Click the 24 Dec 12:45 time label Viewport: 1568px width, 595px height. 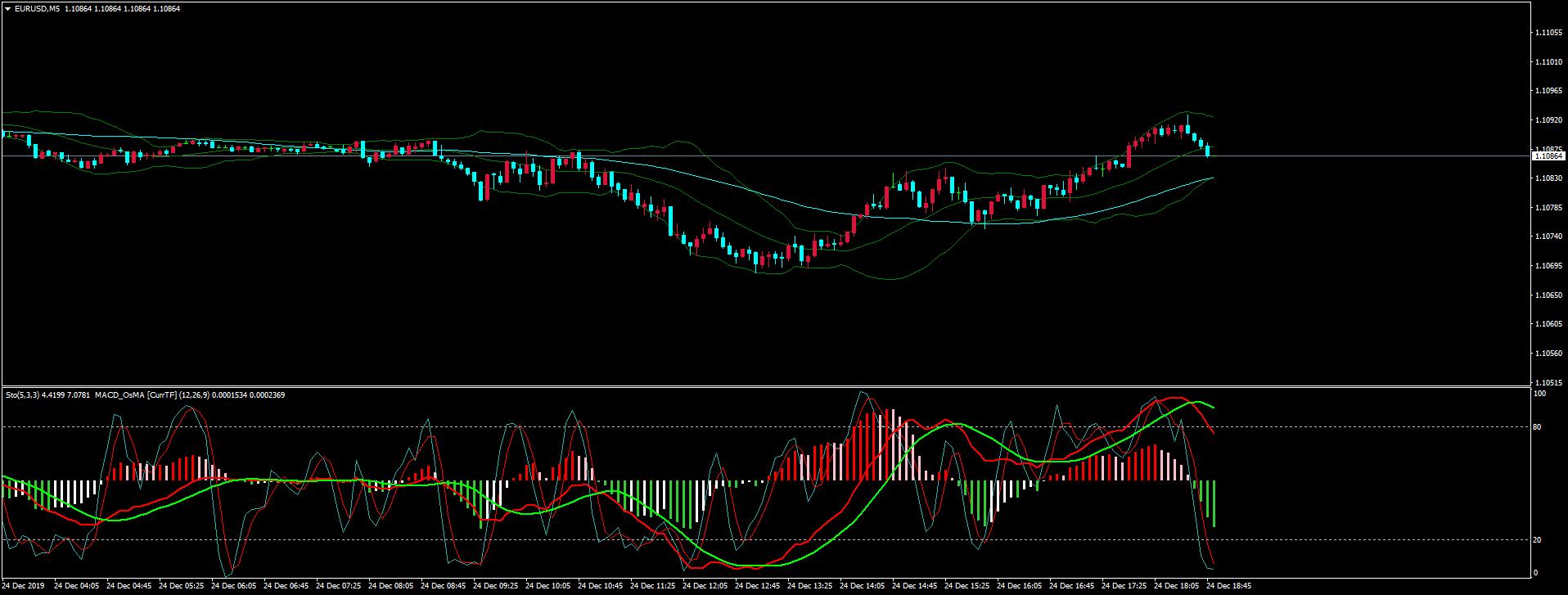coord(758,586)
